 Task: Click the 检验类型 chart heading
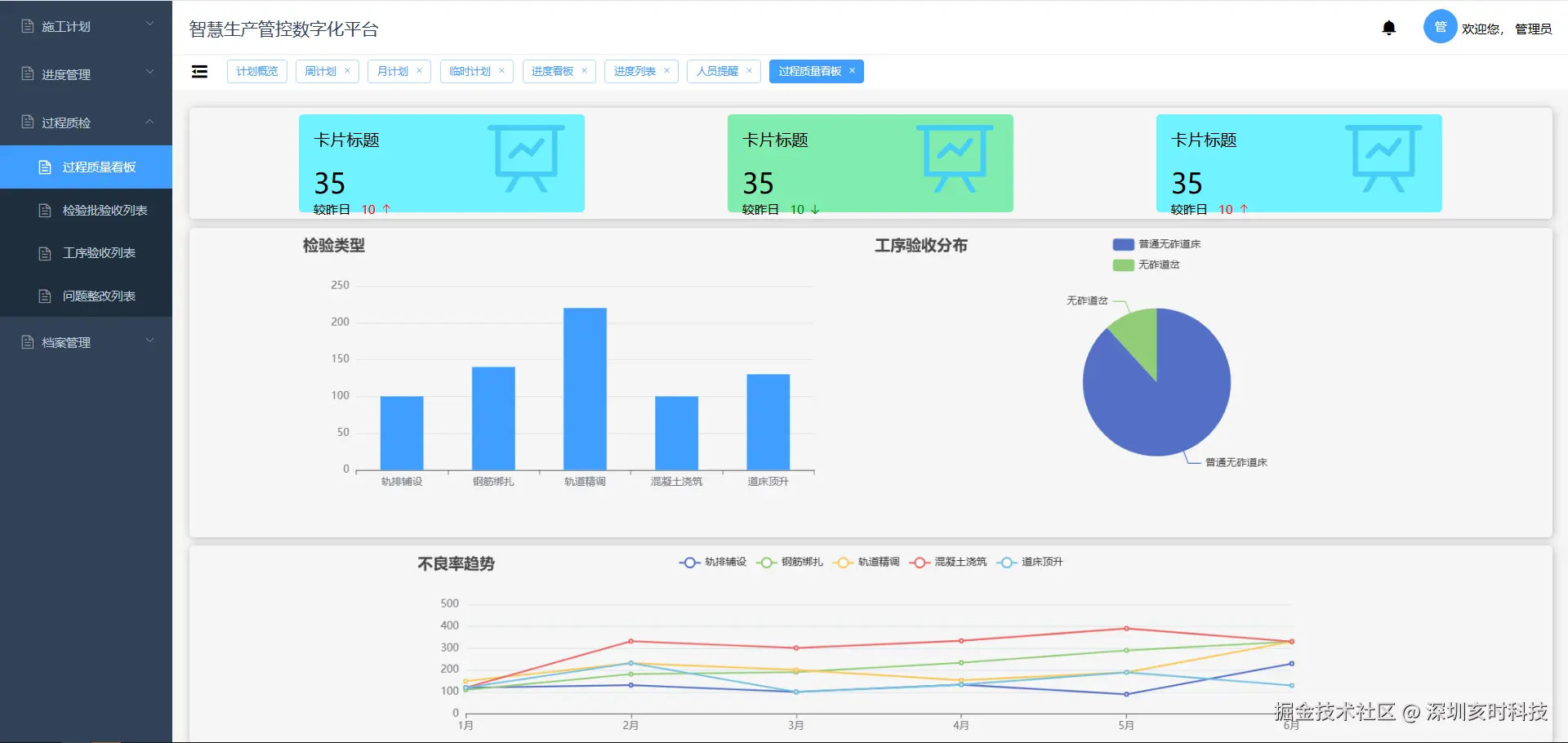[334, 246]
